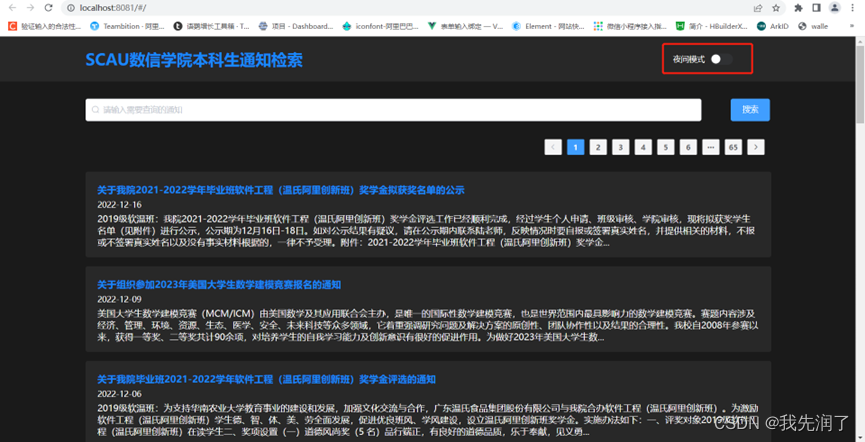The image size is (865, 442).
Task: Open the 微信小程序 bookmark
Action: tap(630, 26)
